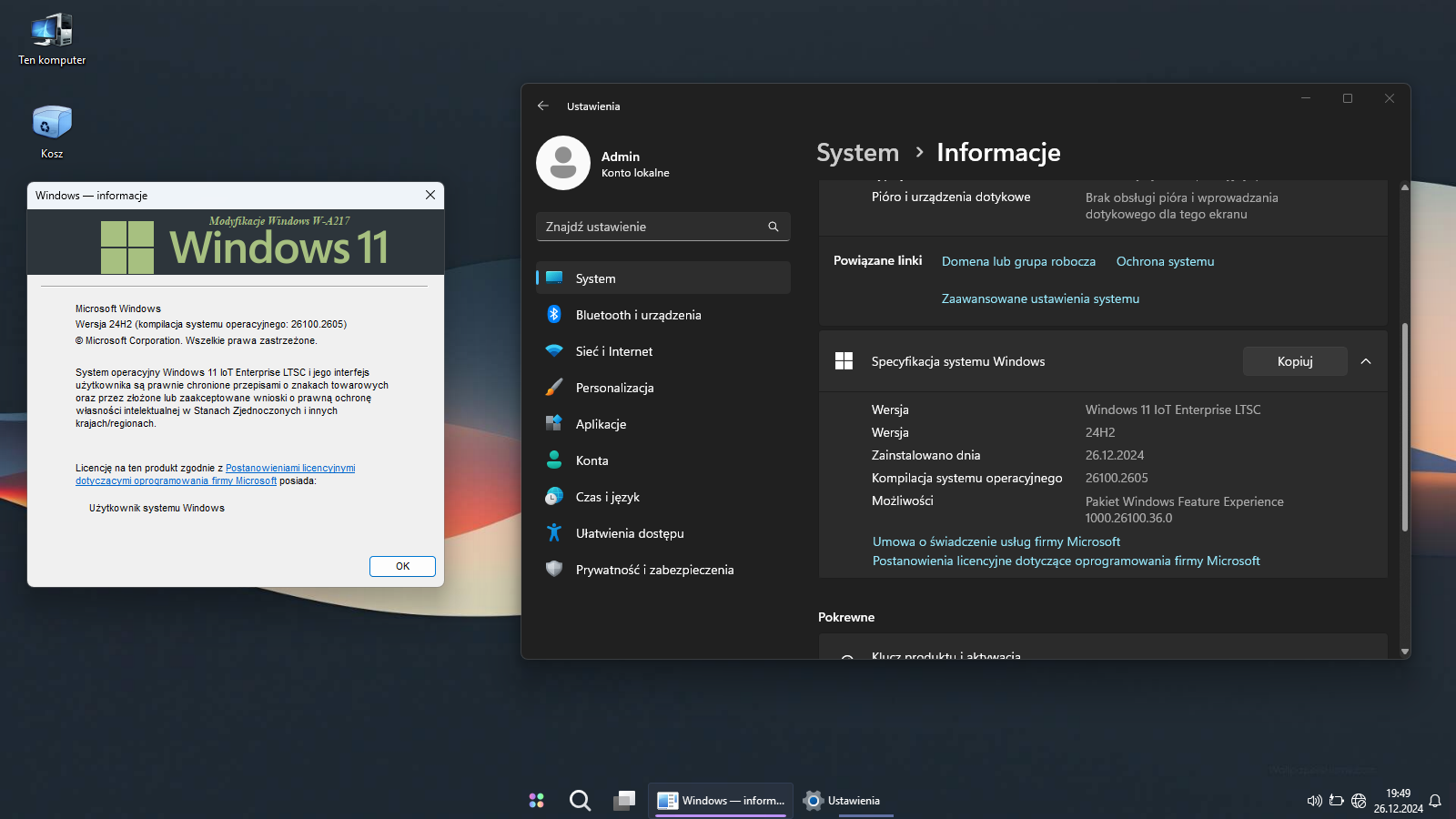Click Kopiuj to copy Windows specification
Image resolution: width=1456 pixels, height=819 pixels.
1294,361
